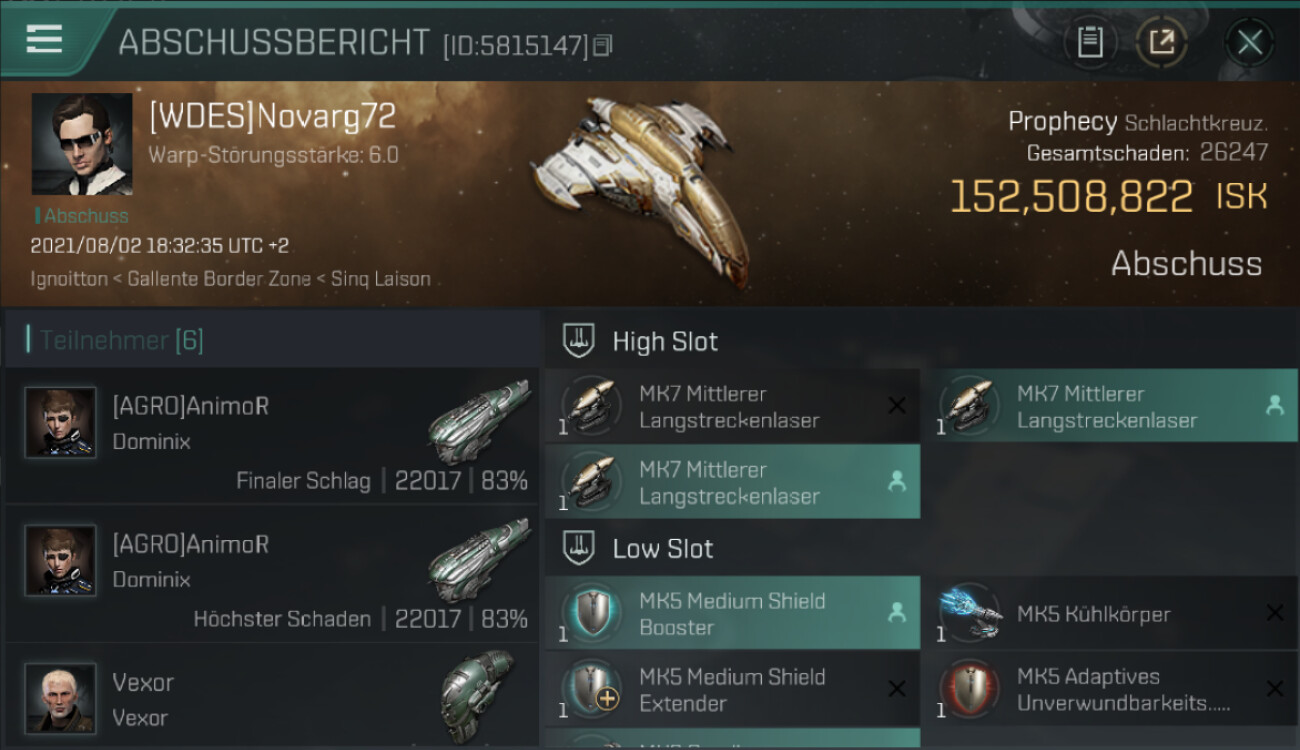Share the kill report externally
Screen dimensions: 1300x750
pos(1161,42)
